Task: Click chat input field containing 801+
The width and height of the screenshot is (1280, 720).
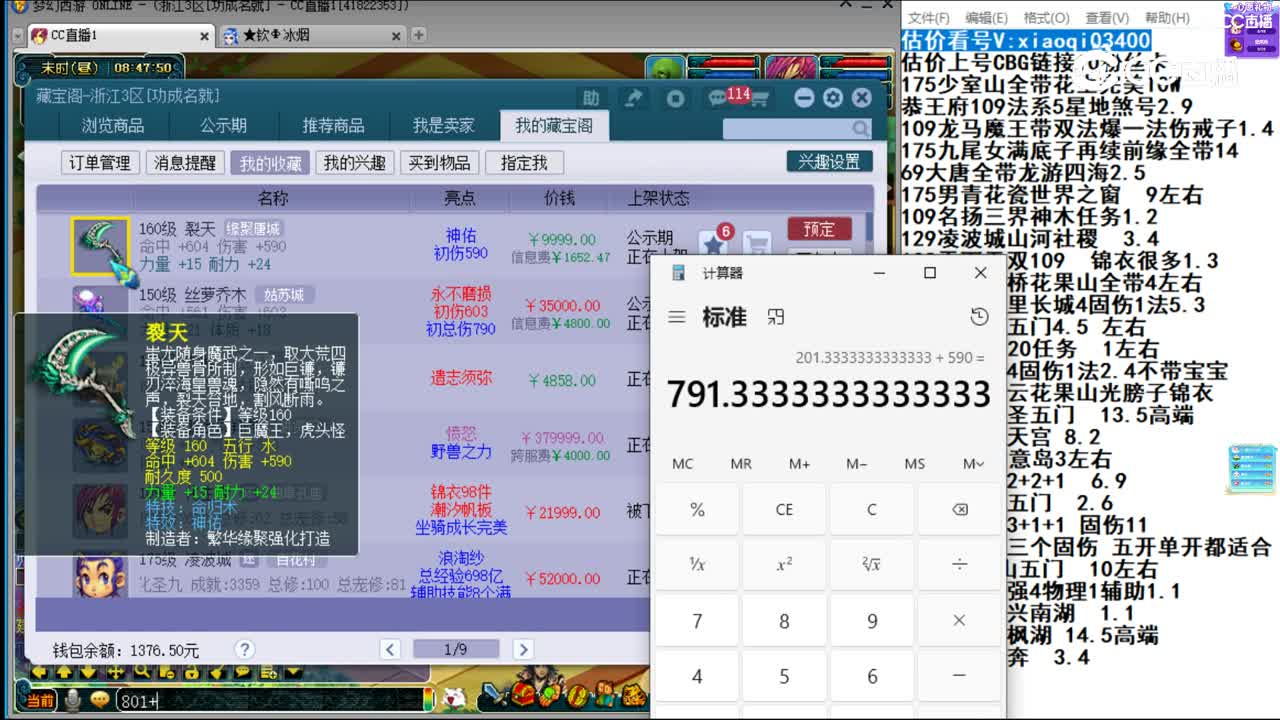Action: (x=270, y=701)
